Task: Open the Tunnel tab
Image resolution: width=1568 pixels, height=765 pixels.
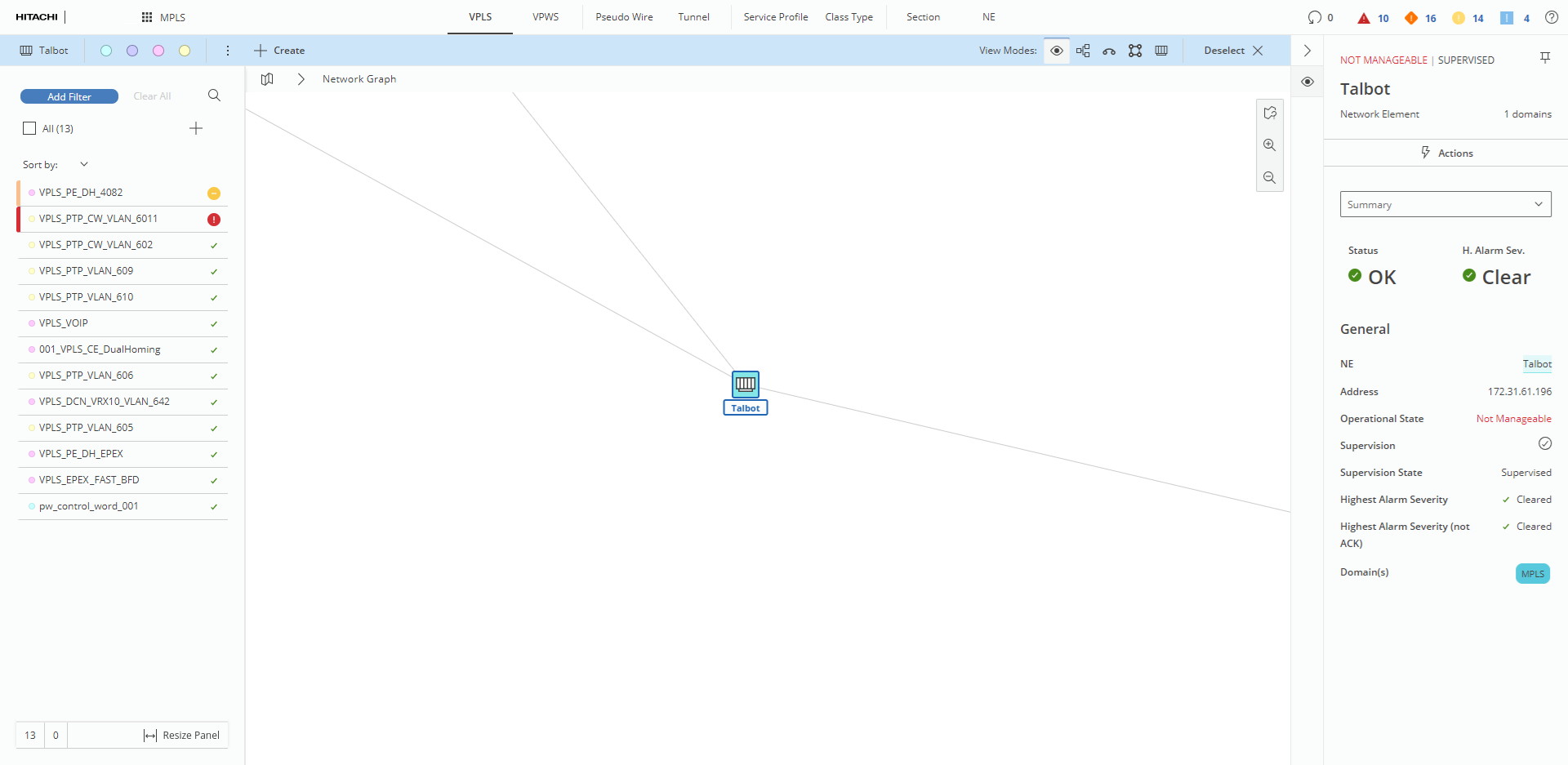Action: 693,17
